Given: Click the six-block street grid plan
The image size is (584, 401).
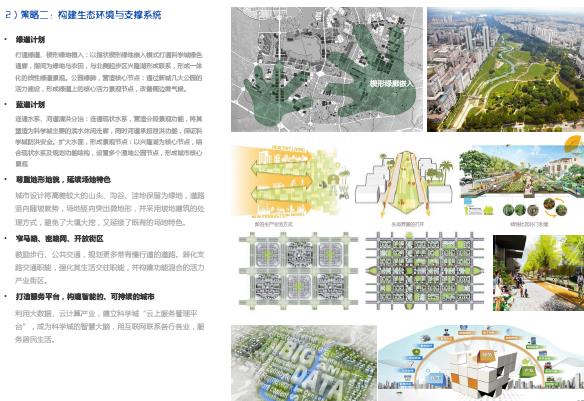Looking at the screenshot, I should (x=298, y=271).
